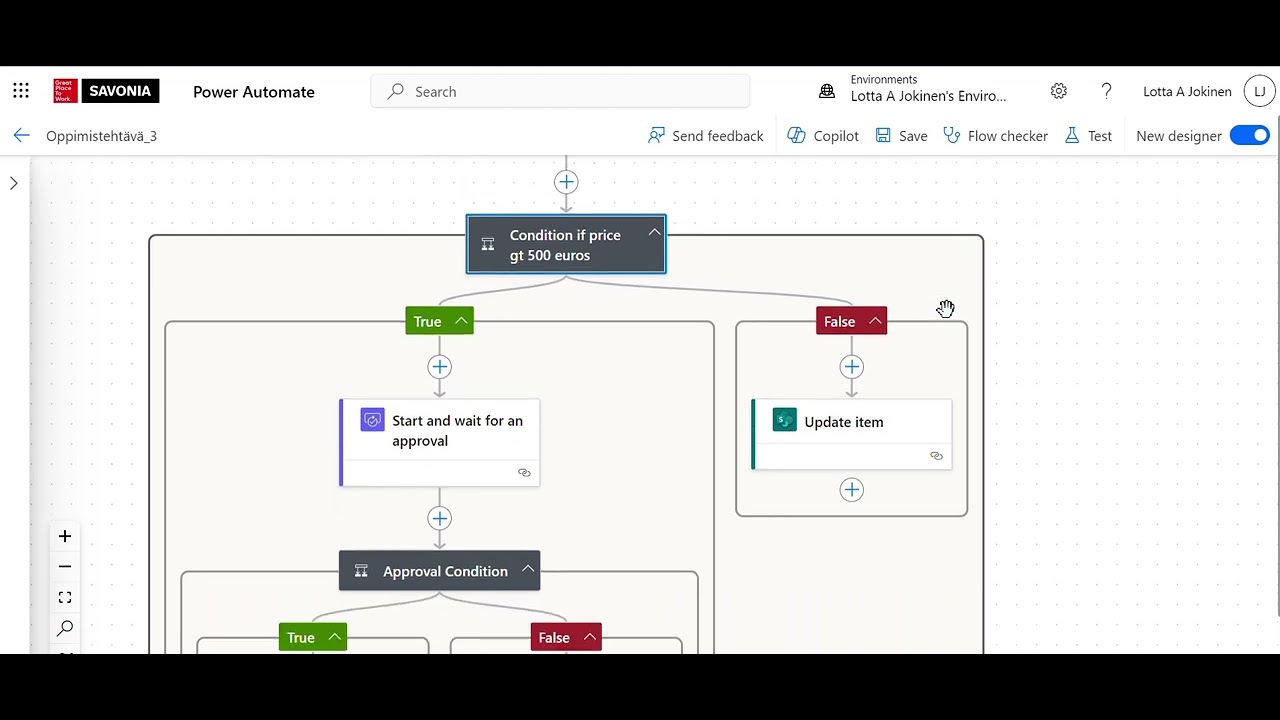Click the condition icon on Approval Condition
The height and width of the screenshot is (720, 1280).
pyautogui.click(x=361, y=571)
